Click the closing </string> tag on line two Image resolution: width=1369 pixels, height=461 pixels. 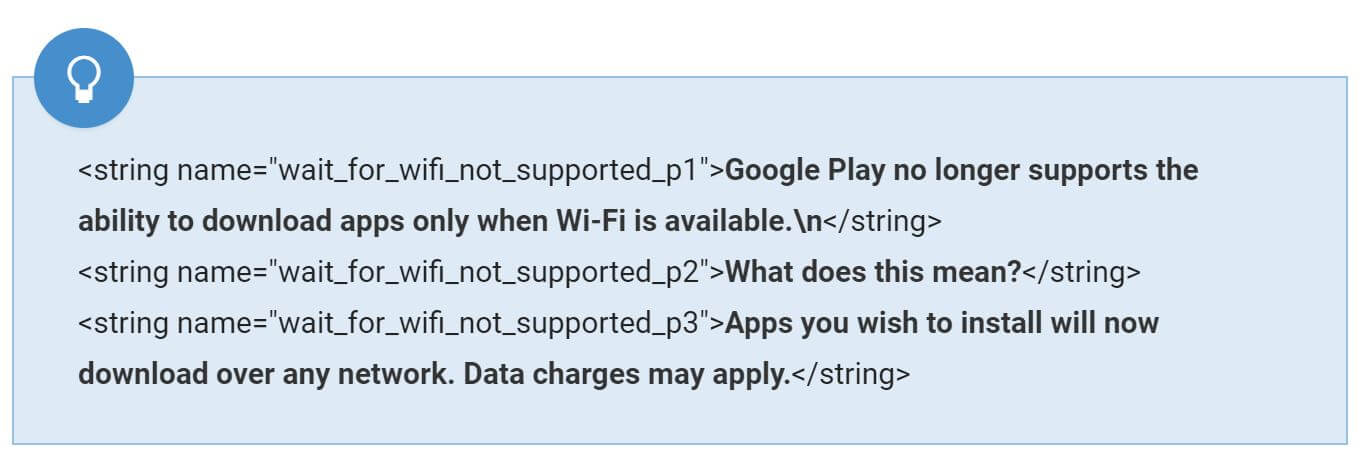click(881, 221)
